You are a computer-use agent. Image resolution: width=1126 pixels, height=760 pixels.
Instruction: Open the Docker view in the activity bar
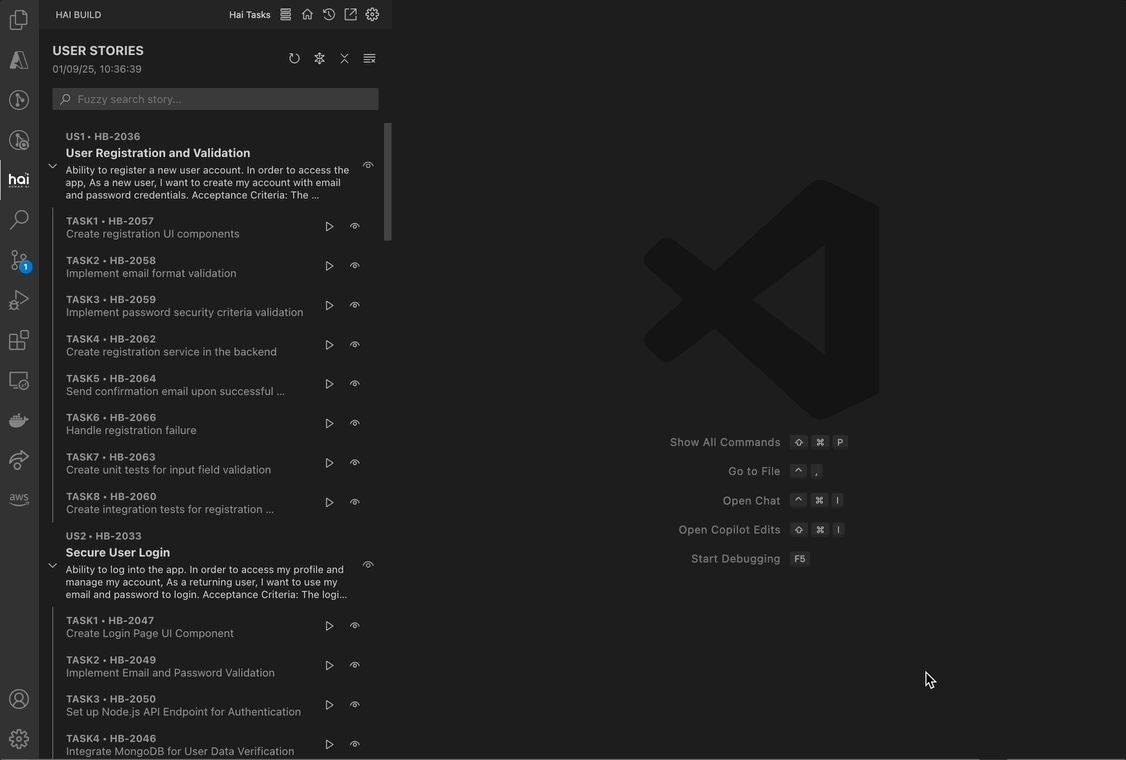[18, 419]
